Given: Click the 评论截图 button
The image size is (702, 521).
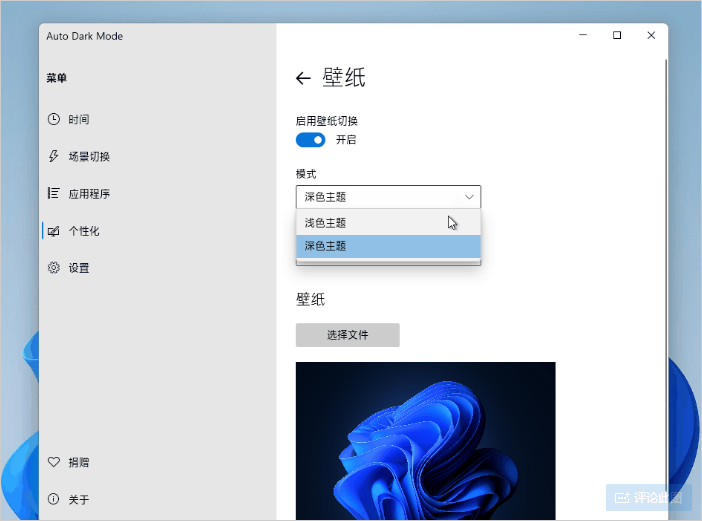Looking at the screenshot, I should [649, 497].
